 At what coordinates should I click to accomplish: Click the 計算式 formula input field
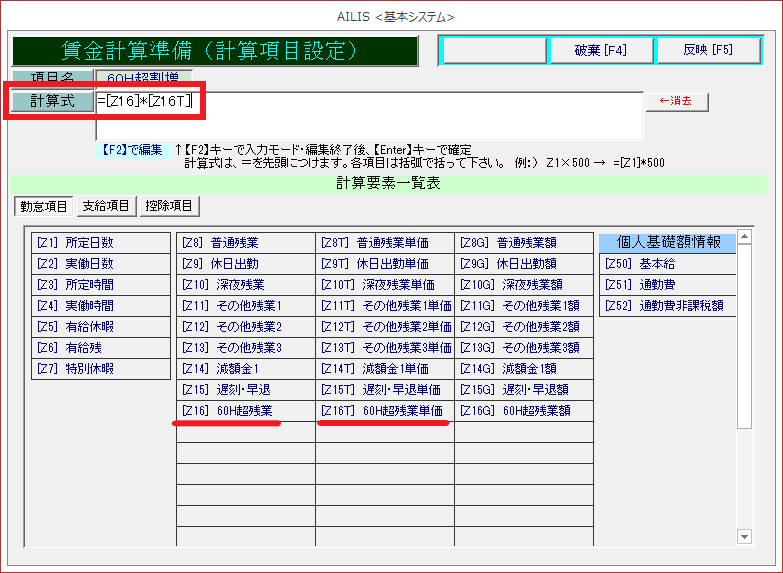pos(368,115)
